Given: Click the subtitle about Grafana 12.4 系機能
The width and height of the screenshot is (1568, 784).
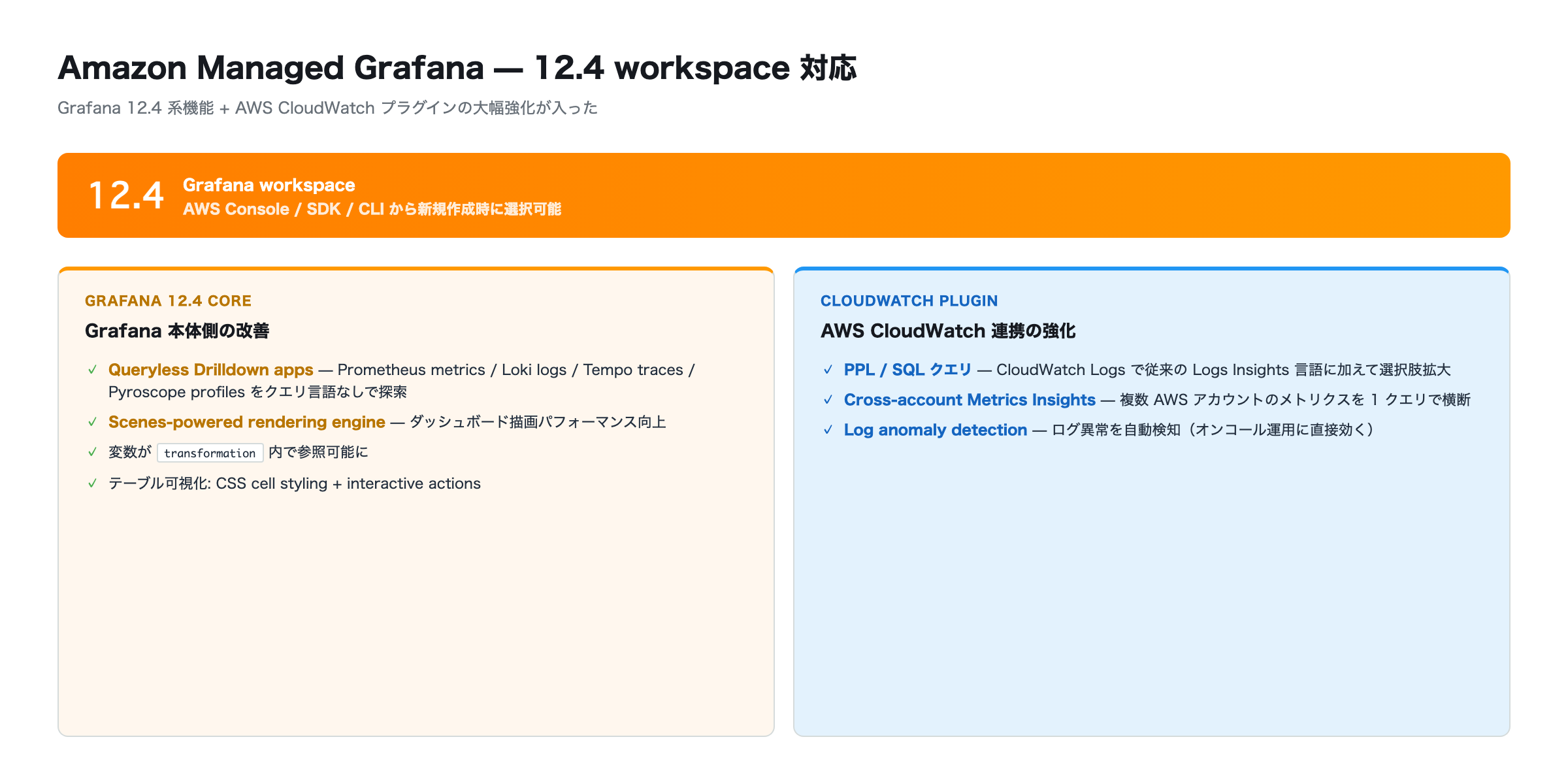Looking at the screenshot, I should (328, 108).
